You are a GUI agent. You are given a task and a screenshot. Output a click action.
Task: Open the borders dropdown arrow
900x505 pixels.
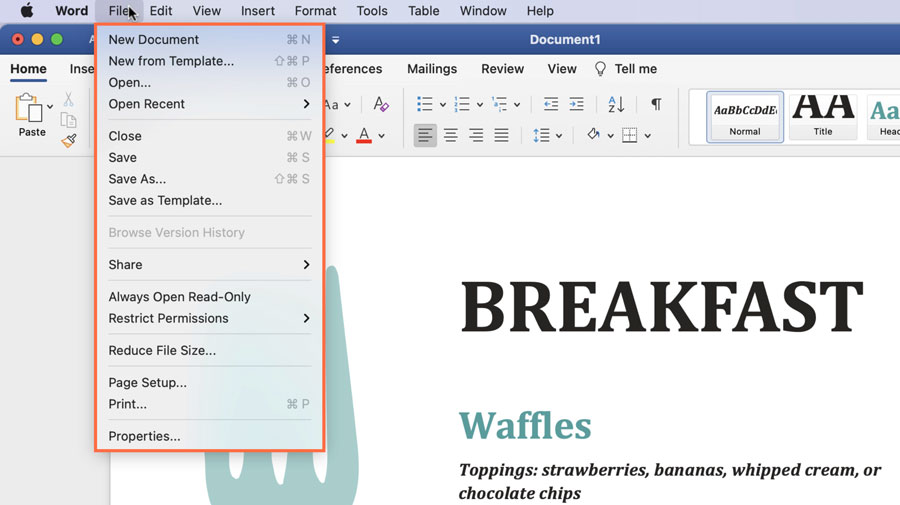(x=647, y=136)
